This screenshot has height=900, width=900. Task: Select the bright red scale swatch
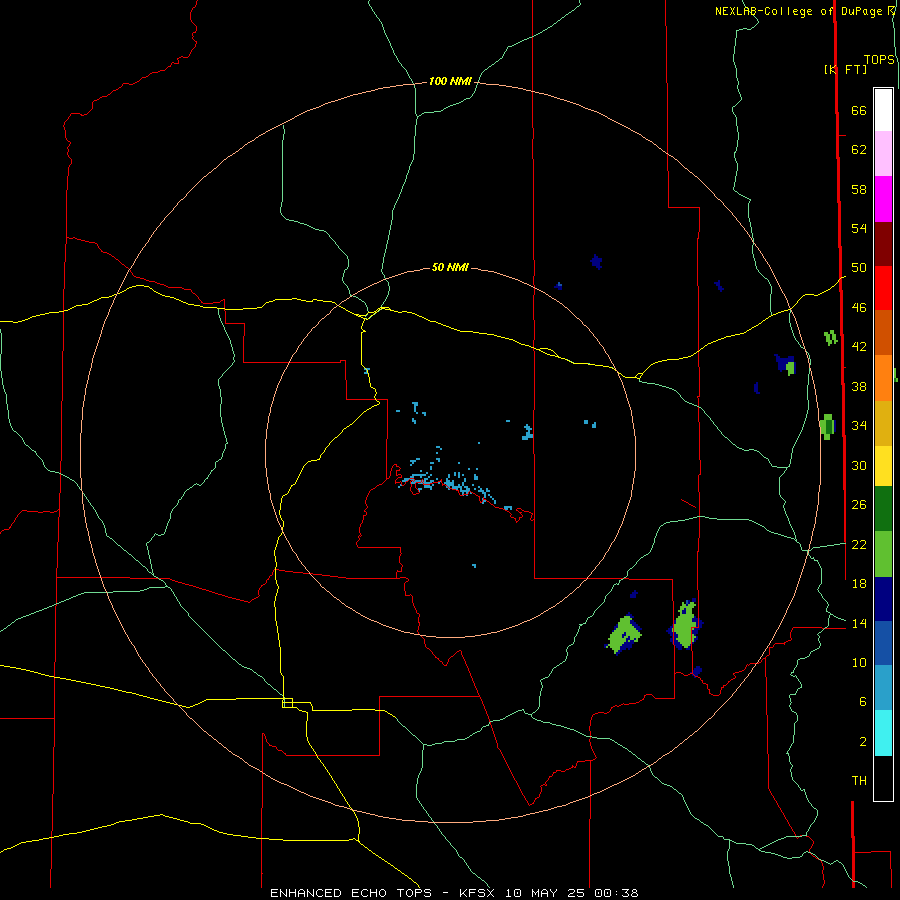point(883,288)
